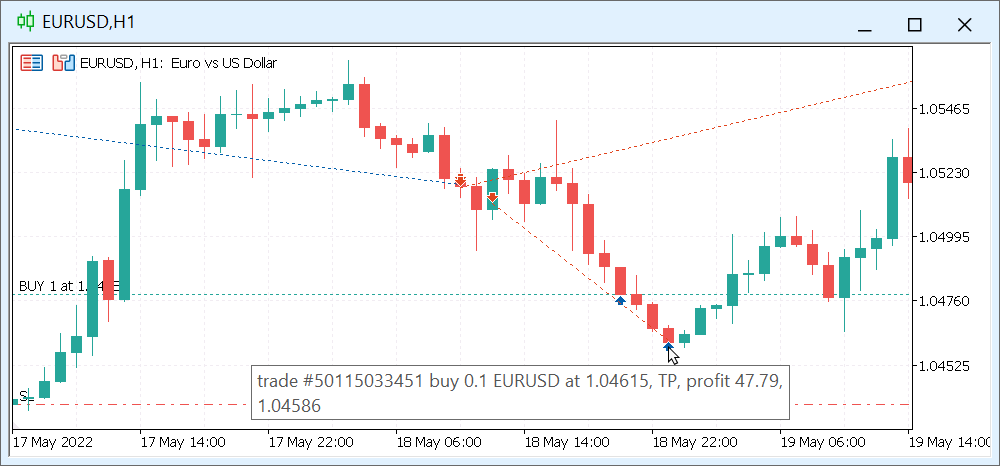Click blue buy arrow on the 1.04760 line
The width and height of the screenshot is (1000, 466).
[x=620, y=300]
